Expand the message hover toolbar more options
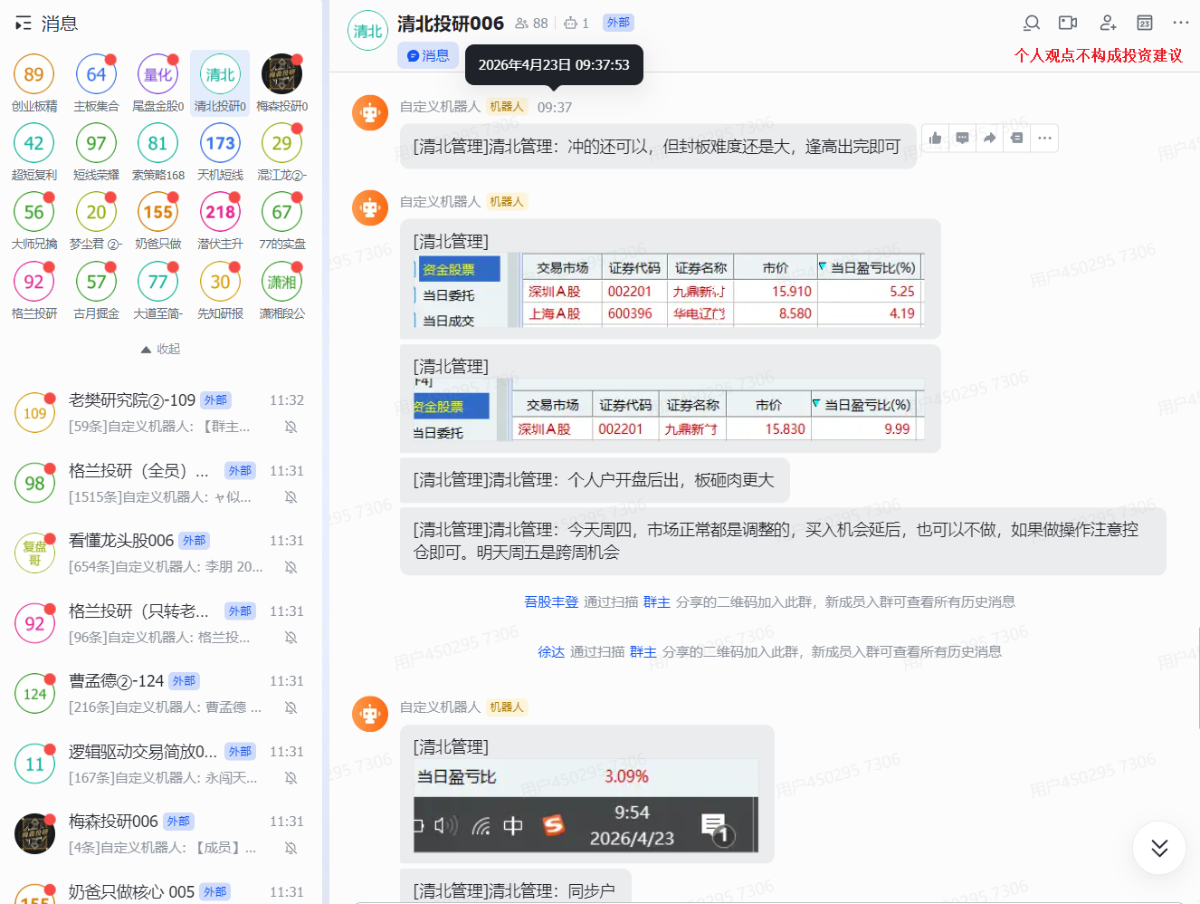The width and height of the screenshot is (1200, 904). 1044,138
